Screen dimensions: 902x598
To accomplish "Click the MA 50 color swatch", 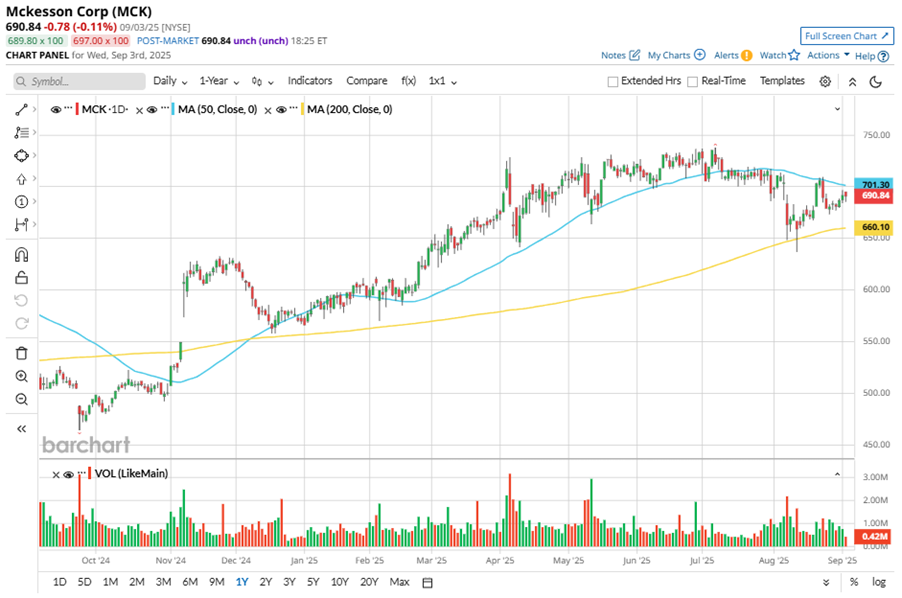I will (x=173, y=109).
